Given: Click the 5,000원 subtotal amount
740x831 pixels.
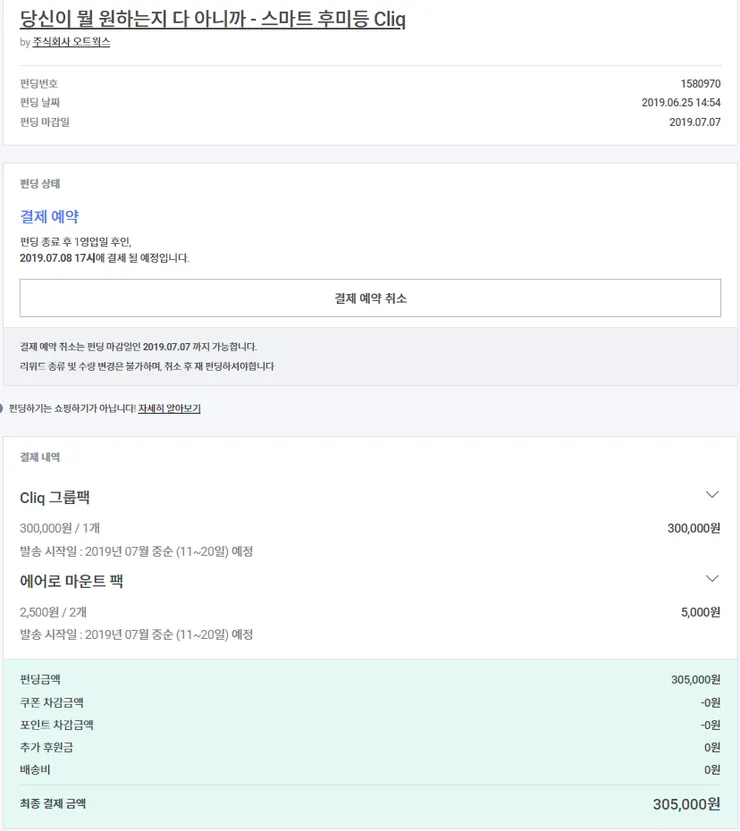Looking at the screenshot, I should coord(700,612).
